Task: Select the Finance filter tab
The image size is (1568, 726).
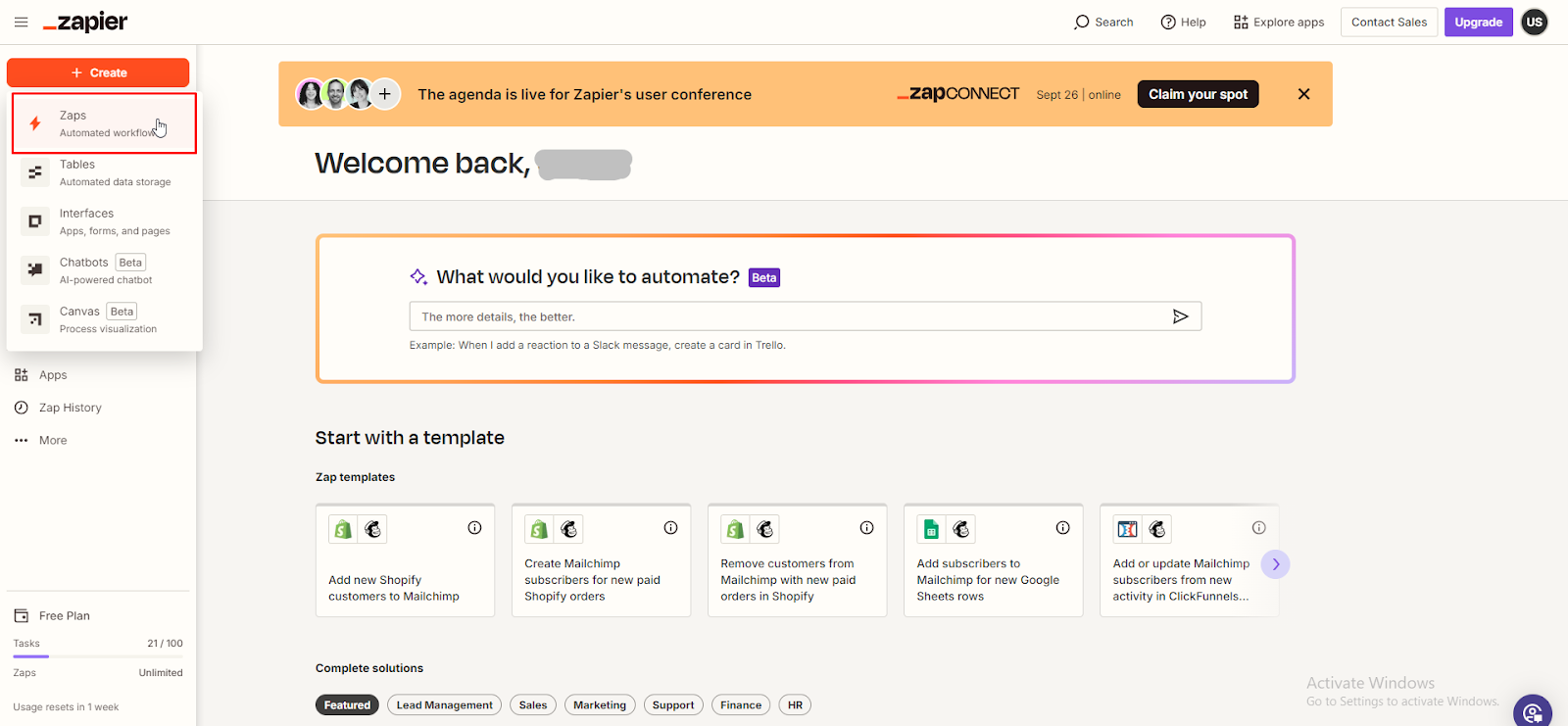Action: pos(741,705)
